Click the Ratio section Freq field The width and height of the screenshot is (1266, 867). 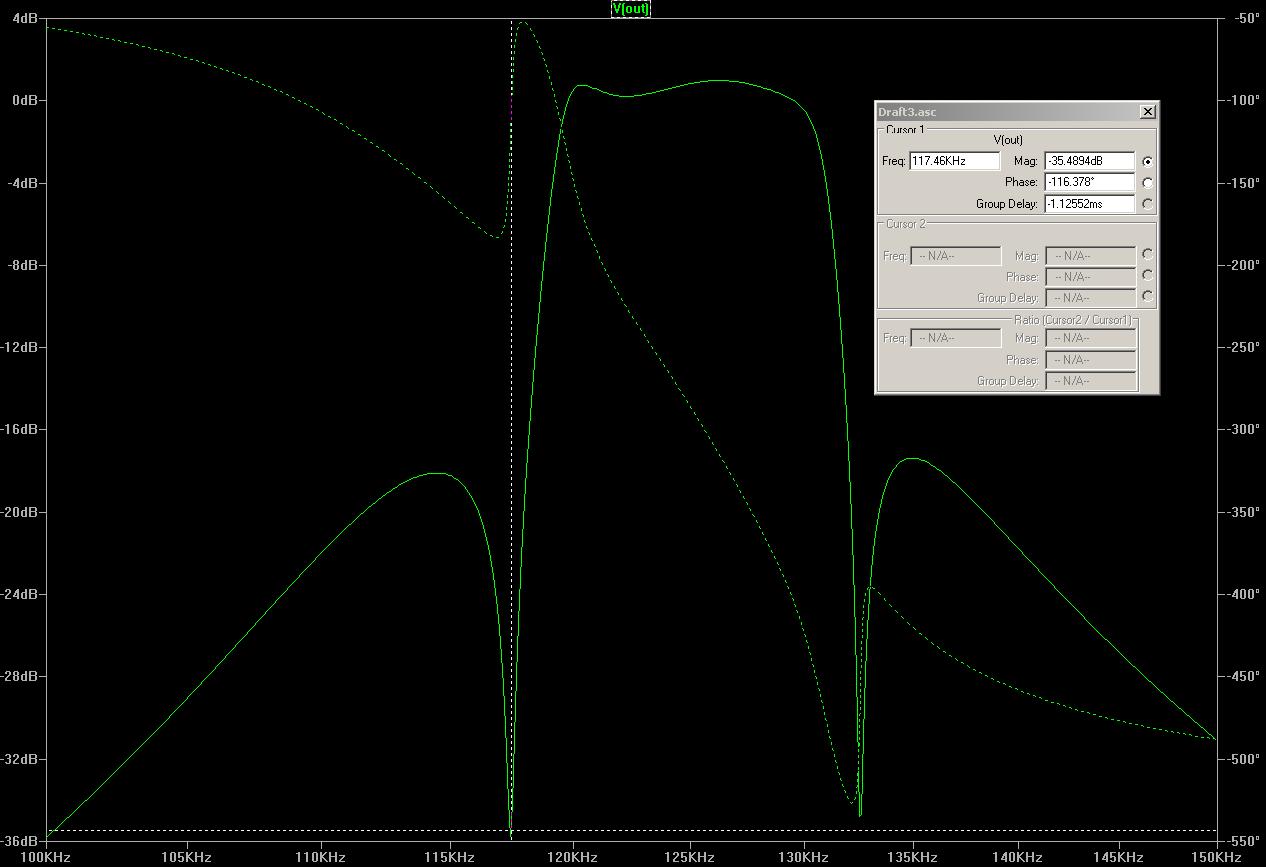coord(954,338)
